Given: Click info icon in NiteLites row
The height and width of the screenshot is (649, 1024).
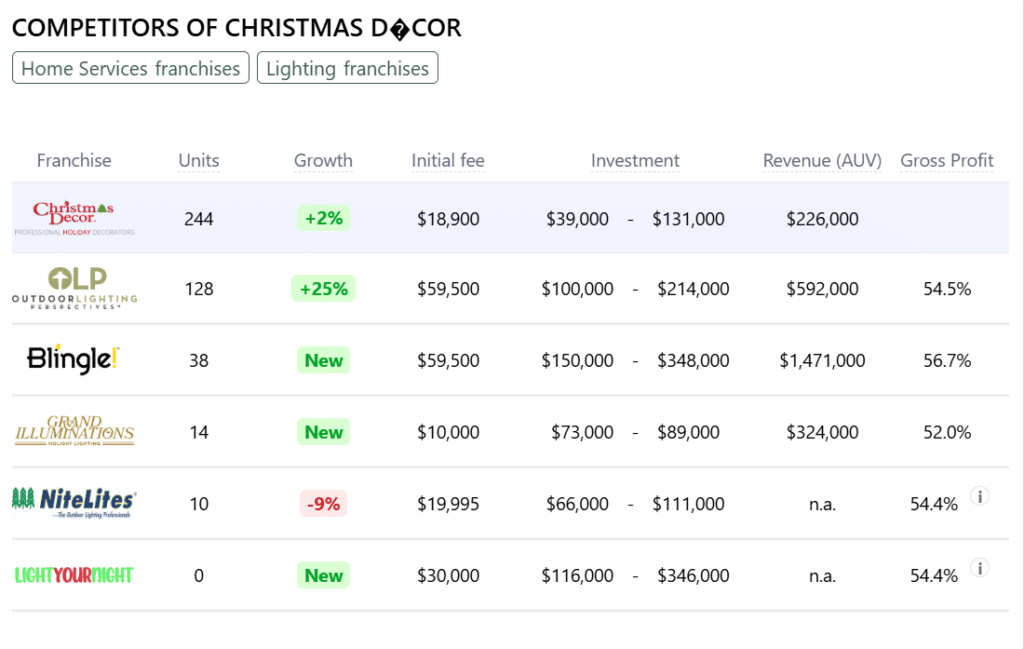Looking at the screenshot, I should click(x=980, y=496).
